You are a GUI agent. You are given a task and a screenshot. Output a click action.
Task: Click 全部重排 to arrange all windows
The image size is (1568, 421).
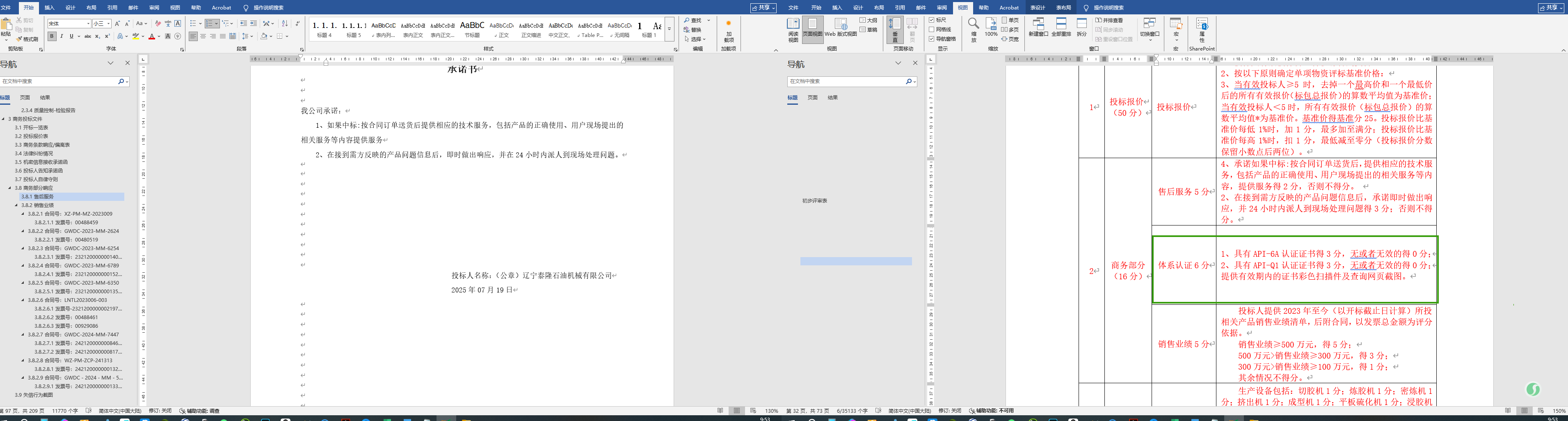click(1061, 28)
